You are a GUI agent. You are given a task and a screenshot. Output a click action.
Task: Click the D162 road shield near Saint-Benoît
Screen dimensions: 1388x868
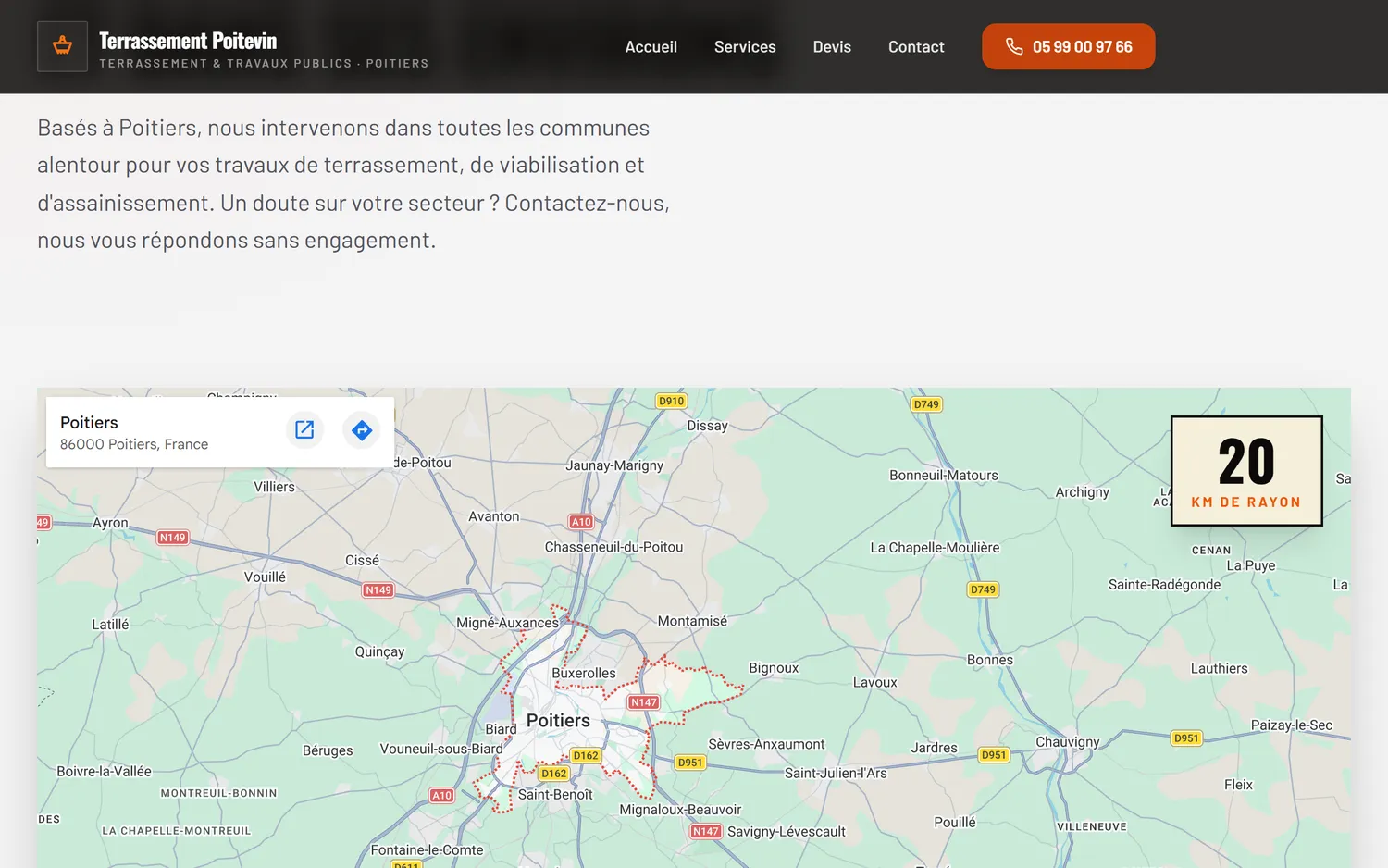(554, 774)
